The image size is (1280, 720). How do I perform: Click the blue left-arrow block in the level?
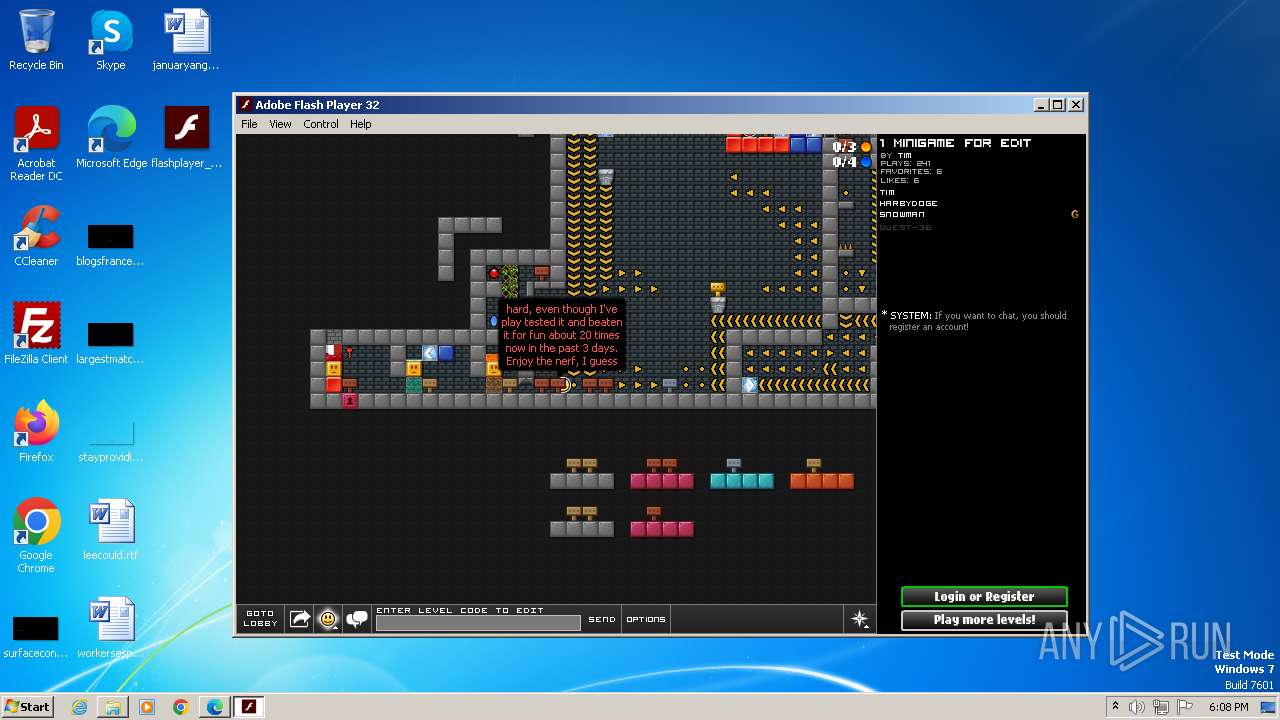point(430,353)
